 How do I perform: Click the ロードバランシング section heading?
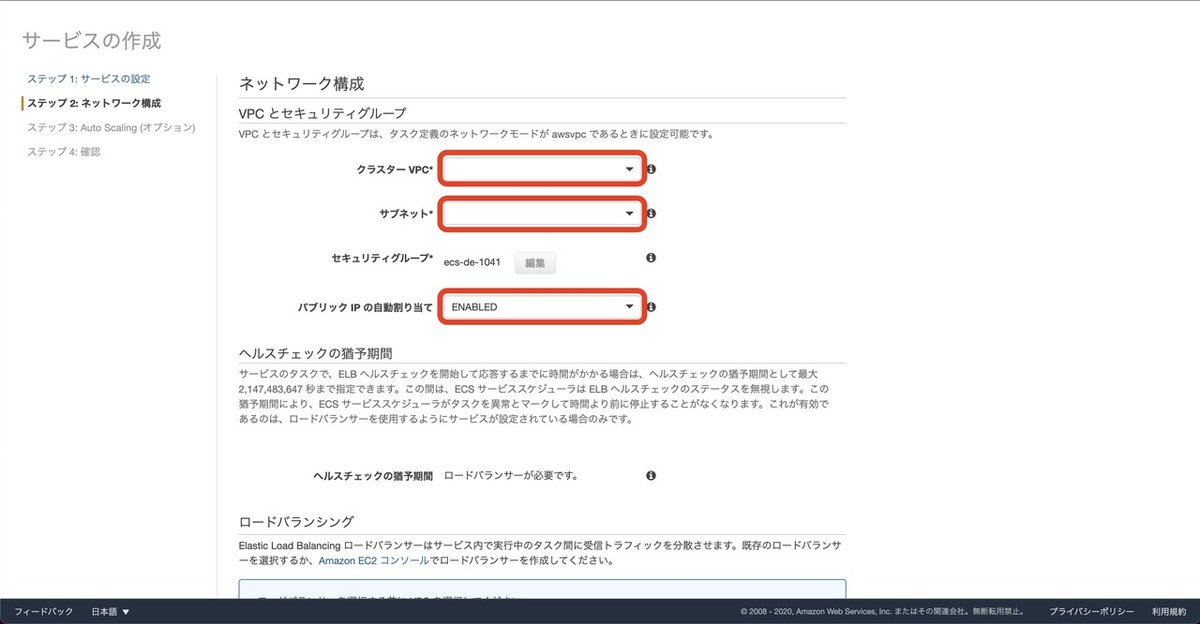[296, 522]
